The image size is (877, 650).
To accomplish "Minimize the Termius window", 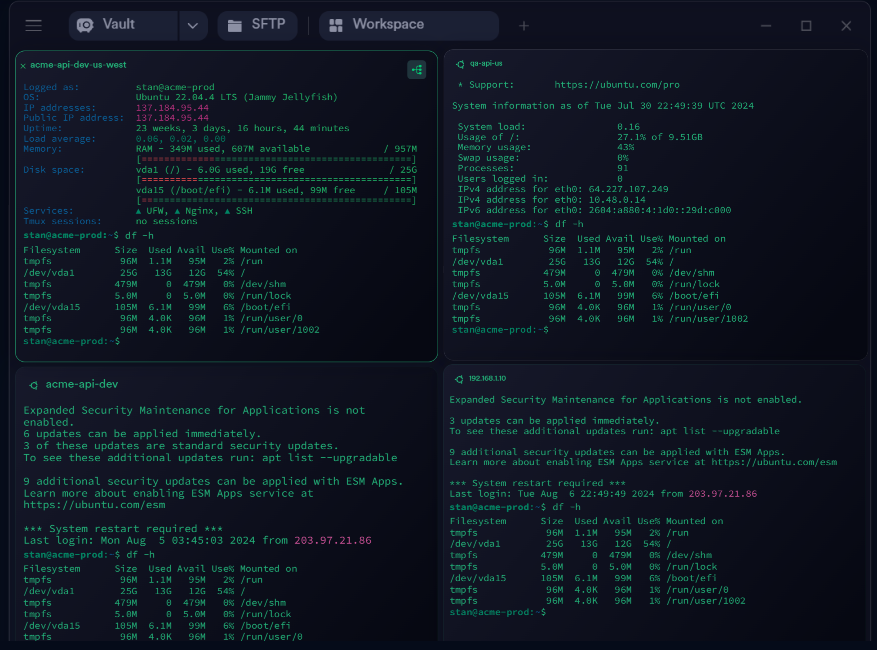I will coord(766,26).
